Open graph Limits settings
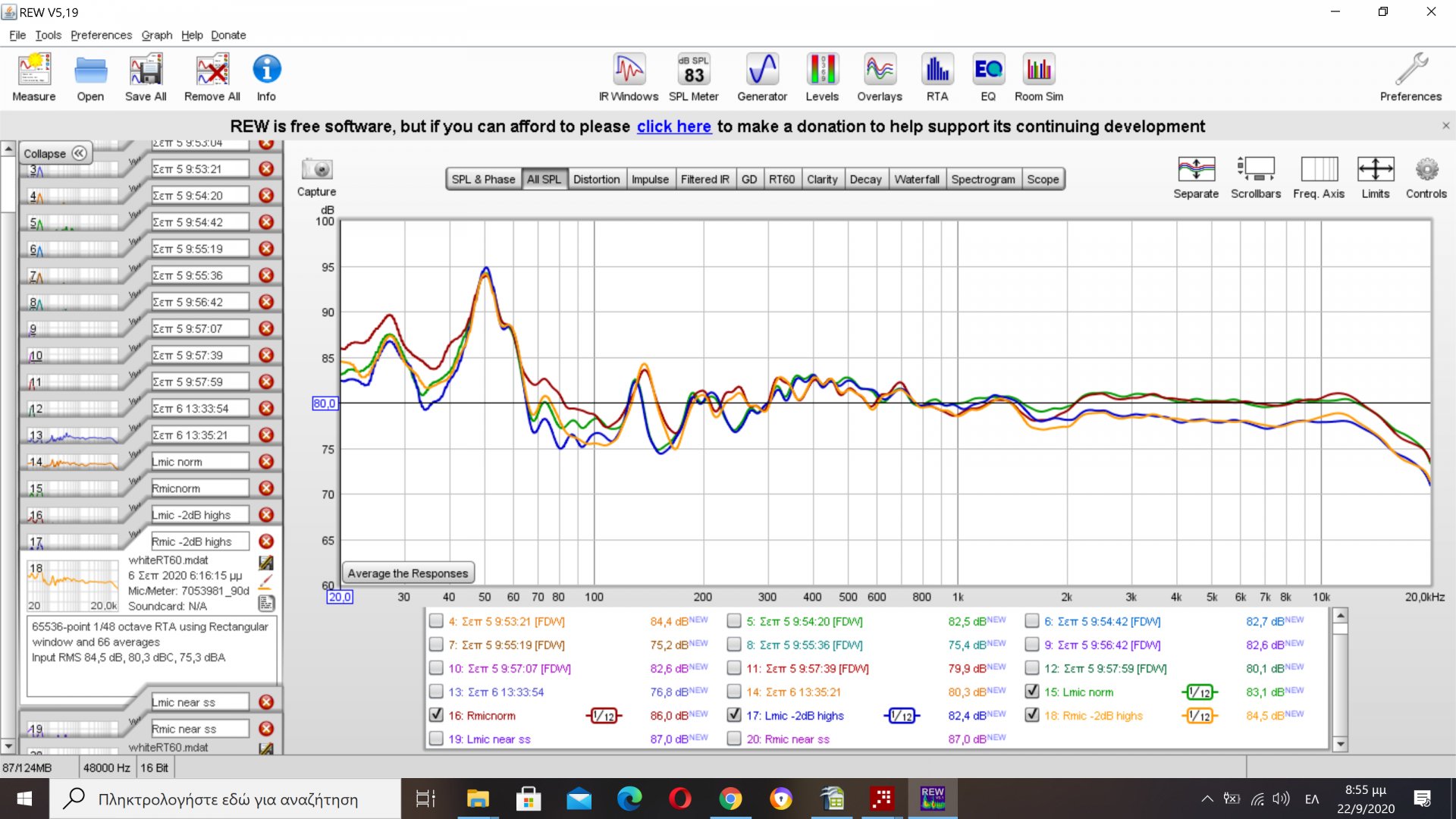This screenshot has height=819, width=1456. [x=1375, y=170]
